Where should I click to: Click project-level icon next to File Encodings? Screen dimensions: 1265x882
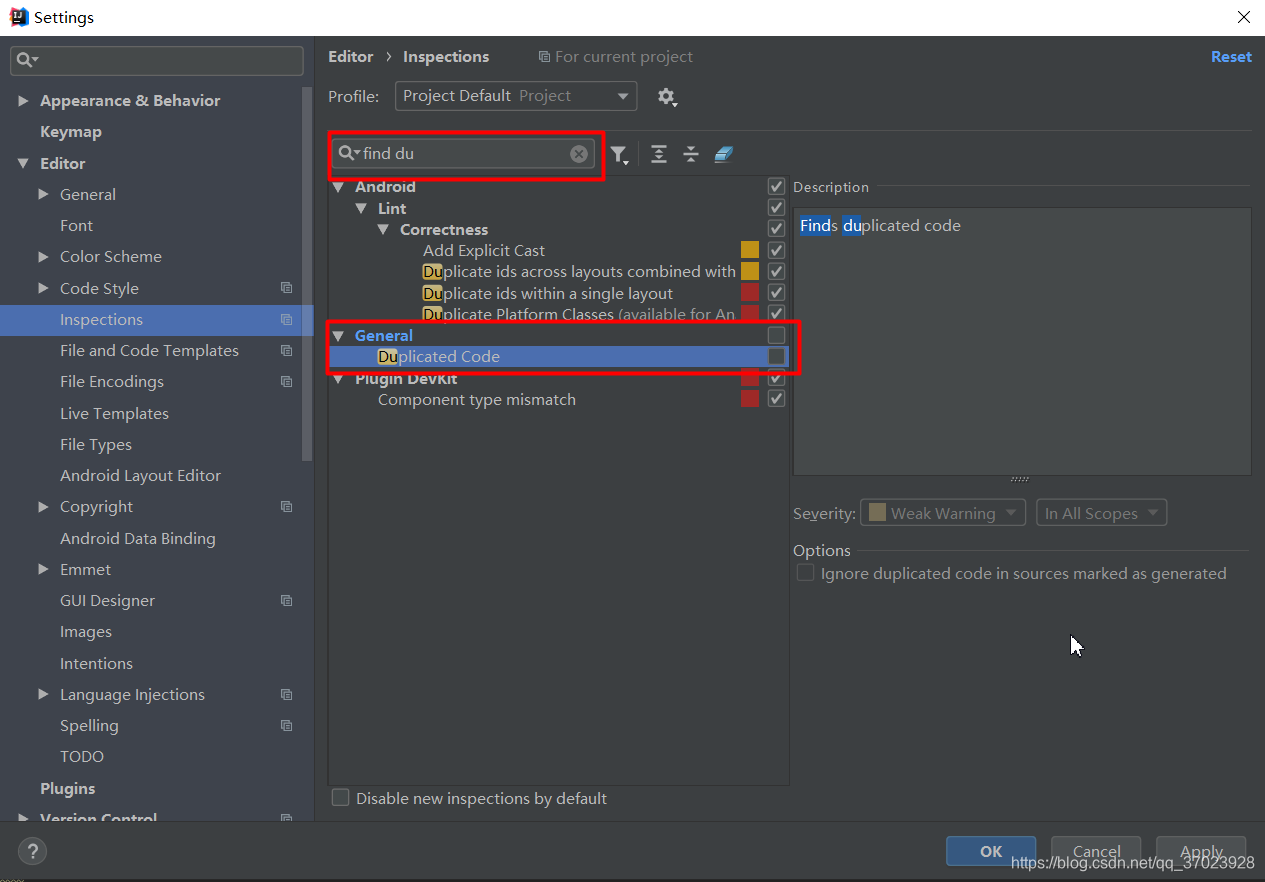[x=287, y=382]
